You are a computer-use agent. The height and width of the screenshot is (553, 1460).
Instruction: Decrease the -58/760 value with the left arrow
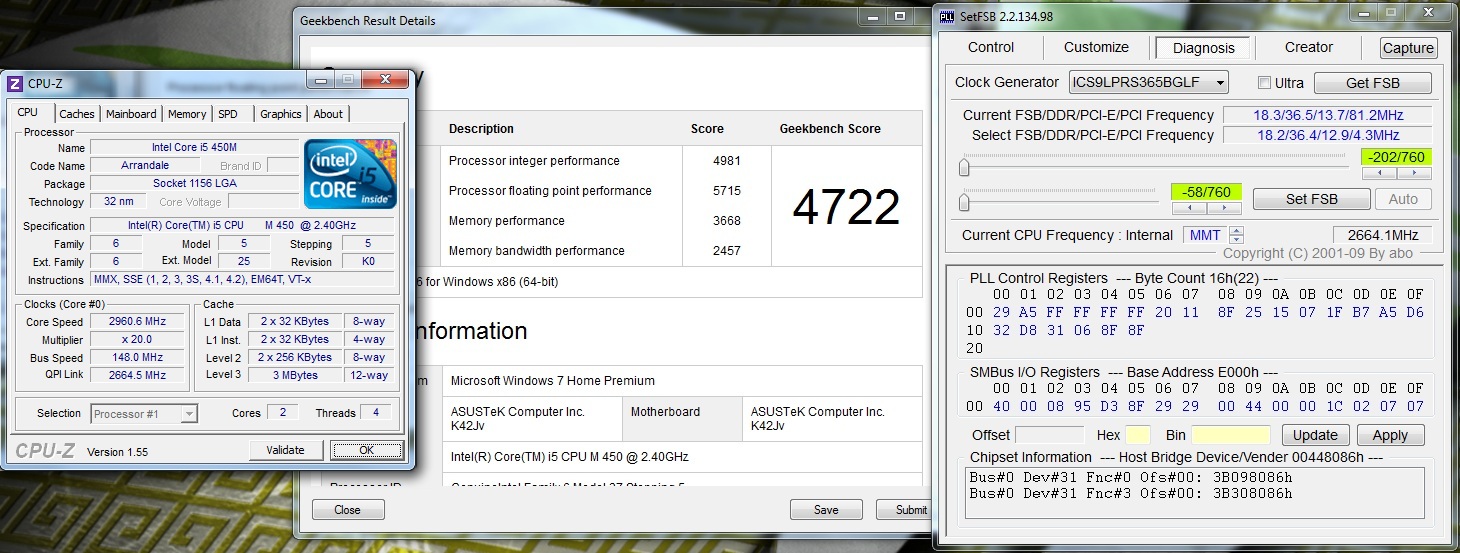1188,208
